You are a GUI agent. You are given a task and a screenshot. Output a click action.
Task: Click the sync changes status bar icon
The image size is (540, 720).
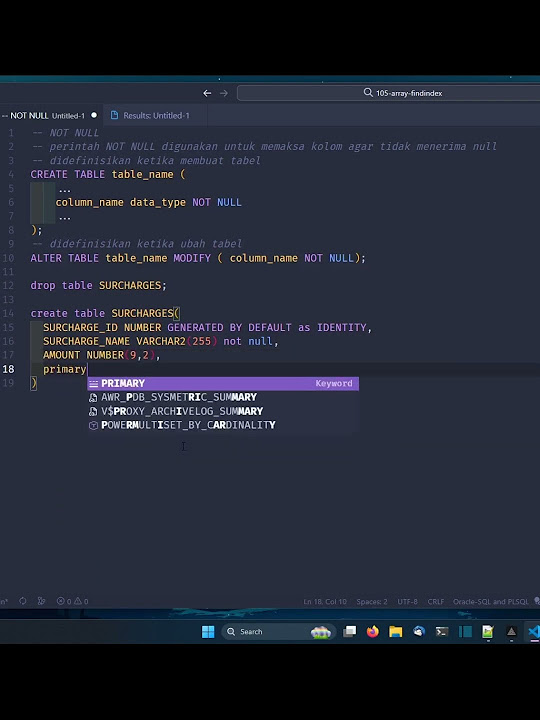pyautogui.click(x=22, y=601)
